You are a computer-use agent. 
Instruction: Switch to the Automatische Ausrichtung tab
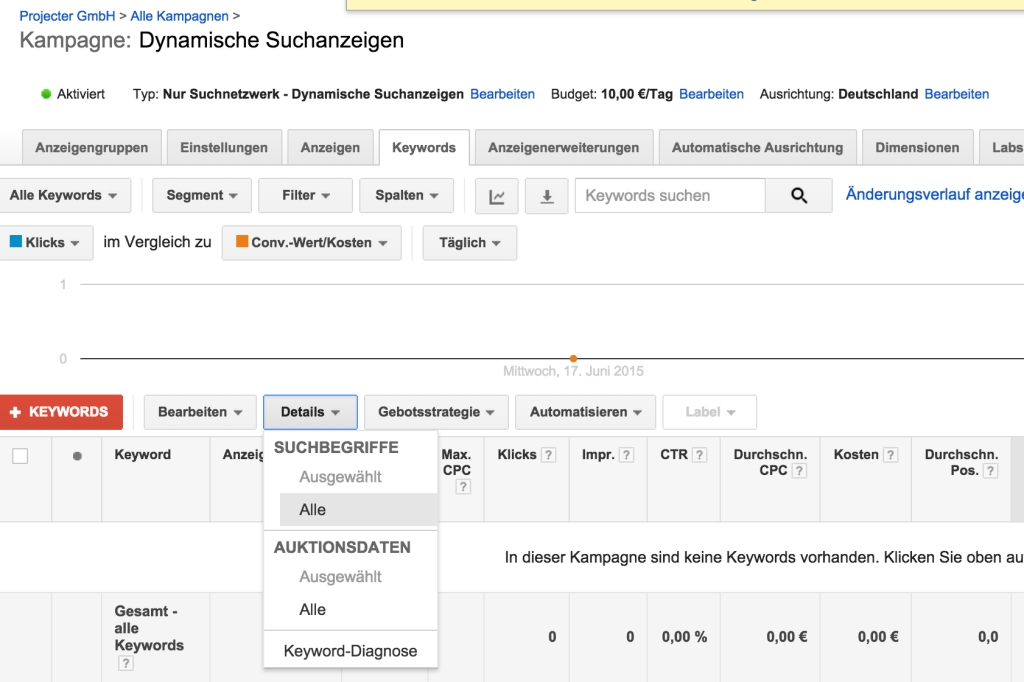coord(758,148)
